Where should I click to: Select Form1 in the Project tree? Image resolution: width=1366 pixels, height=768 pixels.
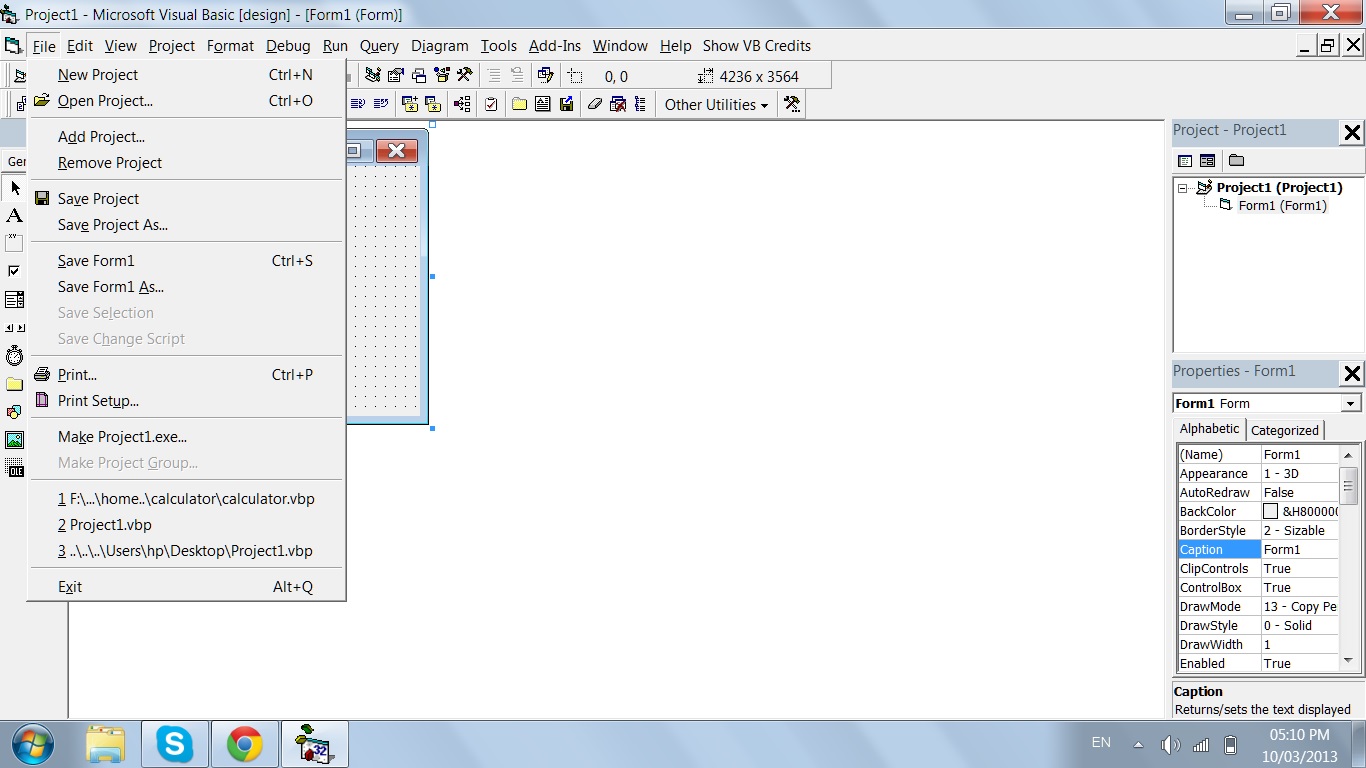[1282, 206]
